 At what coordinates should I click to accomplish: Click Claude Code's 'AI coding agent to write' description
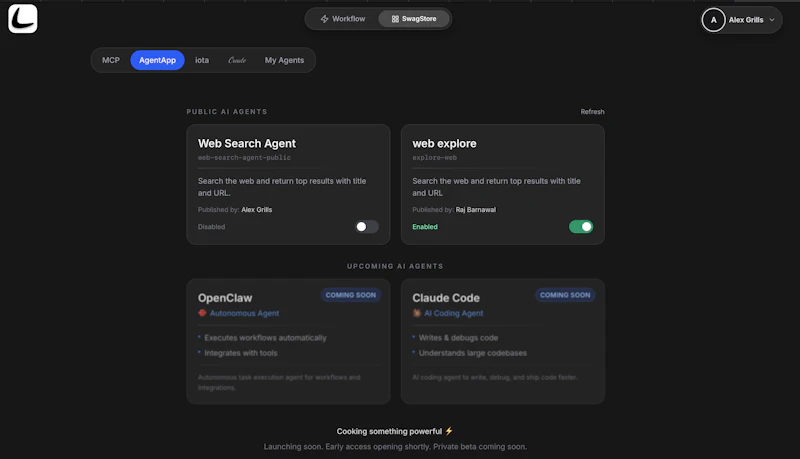pos(495,377)
